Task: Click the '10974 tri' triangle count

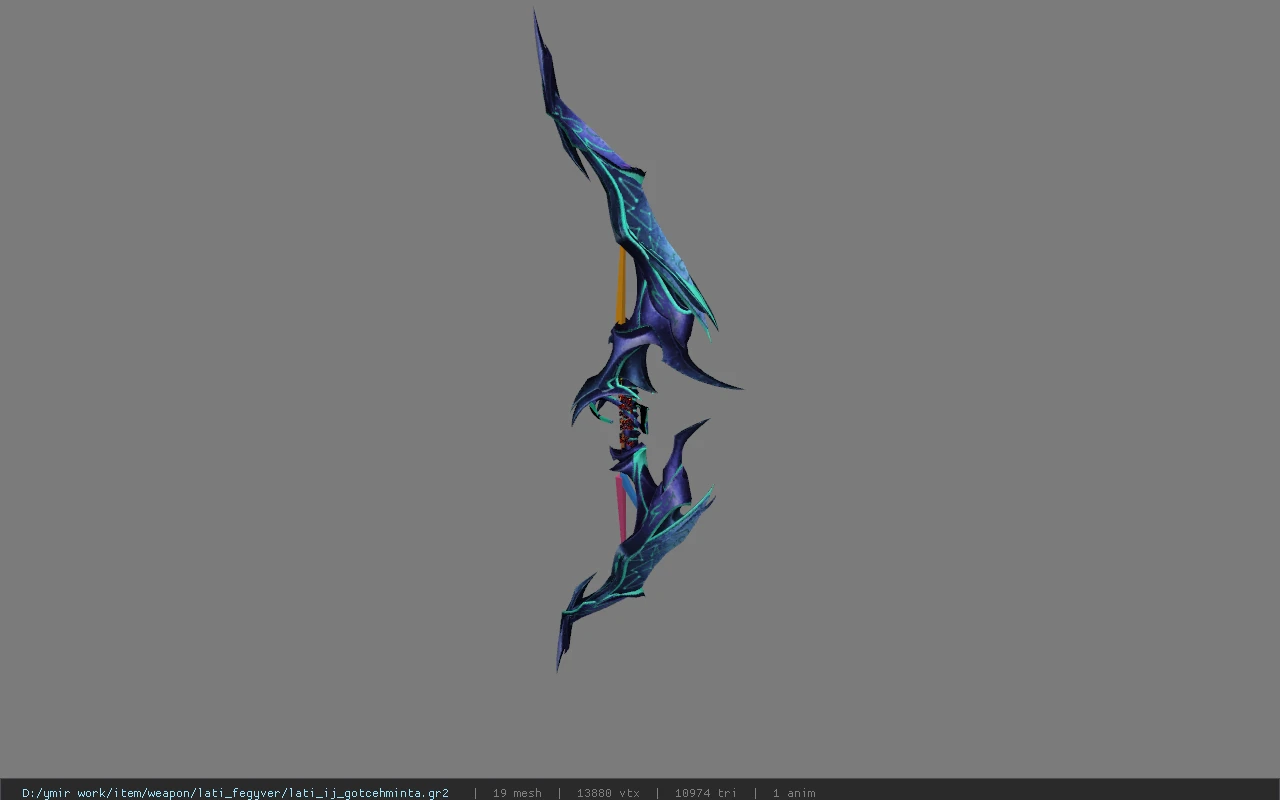Action: point(705,793)
